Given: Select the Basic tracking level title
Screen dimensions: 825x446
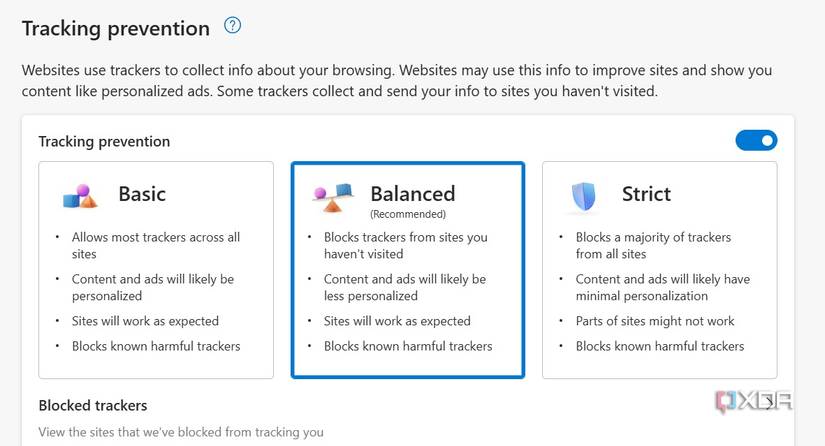Looking at the screenshot, I should 142,194.
